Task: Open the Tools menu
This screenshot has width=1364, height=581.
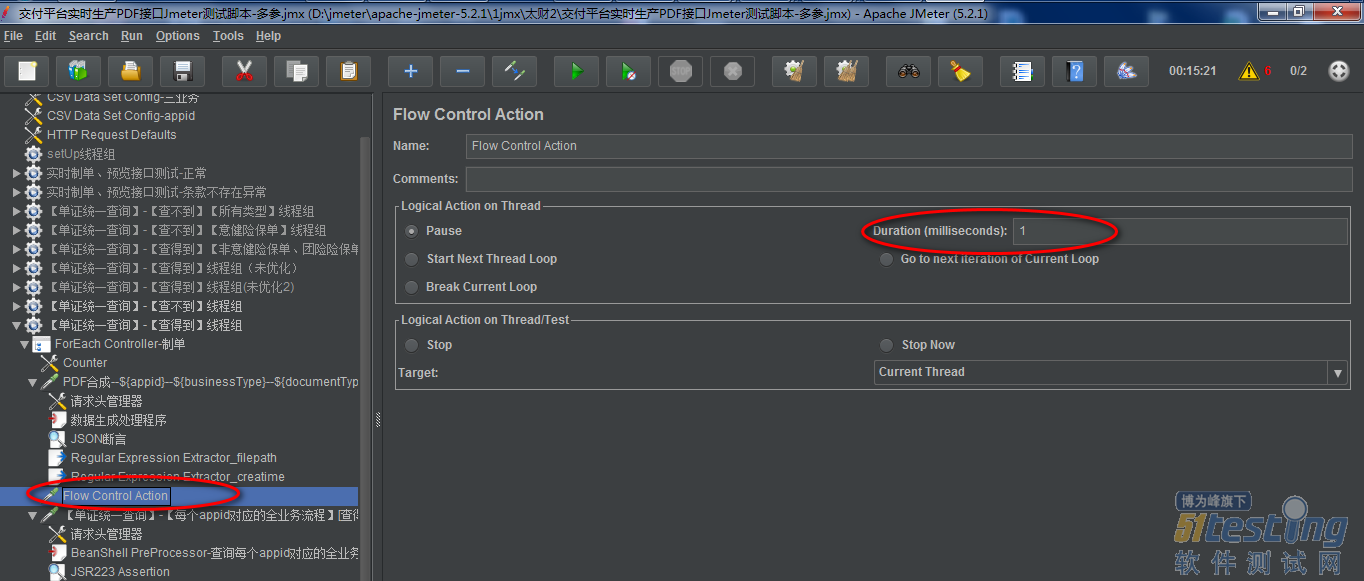Action: 228,36
